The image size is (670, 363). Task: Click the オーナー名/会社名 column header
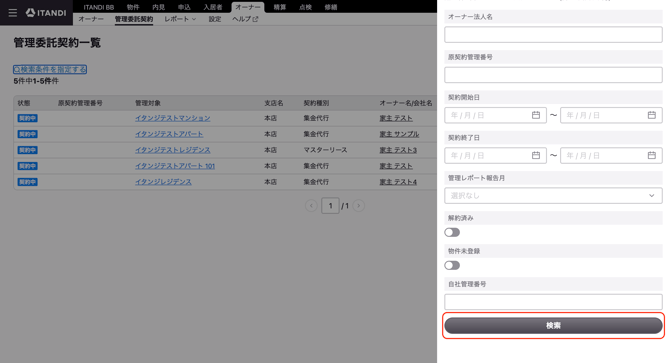[406, 103]
